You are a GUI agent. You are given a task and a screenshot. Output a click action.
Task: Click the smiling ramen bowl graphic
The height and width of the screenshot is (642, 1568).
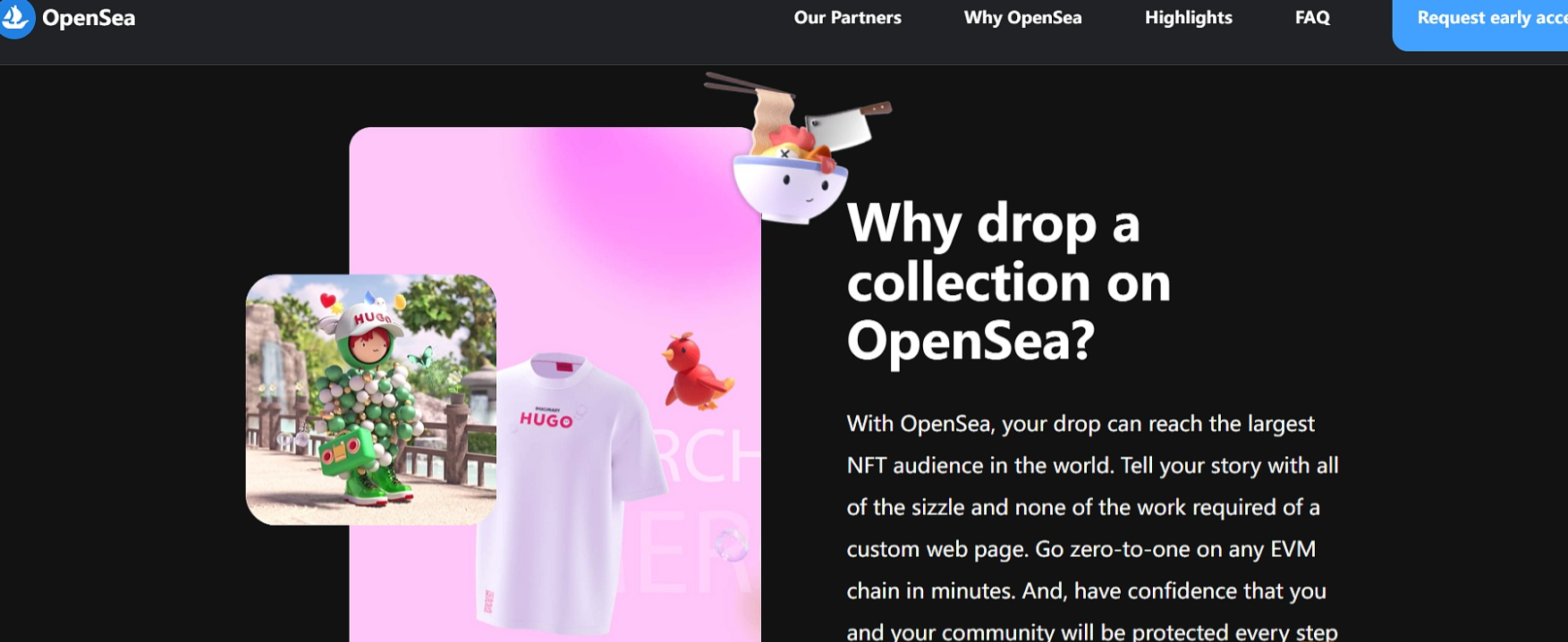tap(789, 186)
